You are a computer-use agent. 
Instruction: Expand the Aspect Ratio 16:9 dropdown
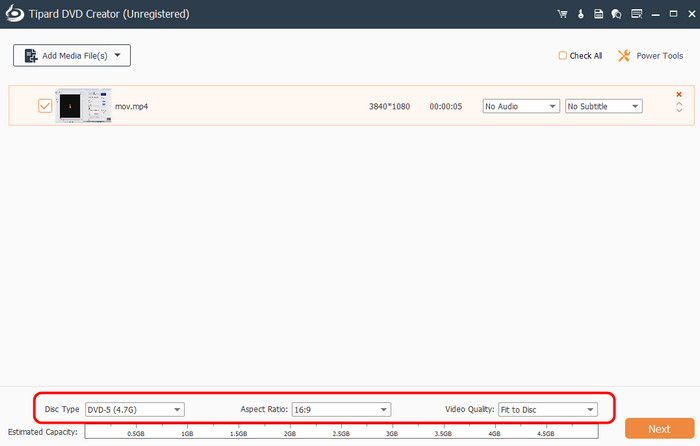click(342, 409)
